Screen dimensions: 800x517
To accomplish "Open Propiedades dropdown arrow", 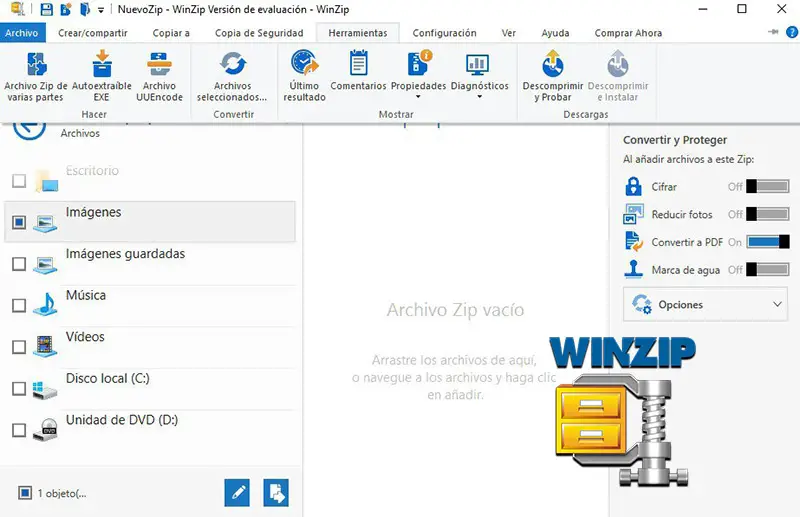I will (418, 96).
